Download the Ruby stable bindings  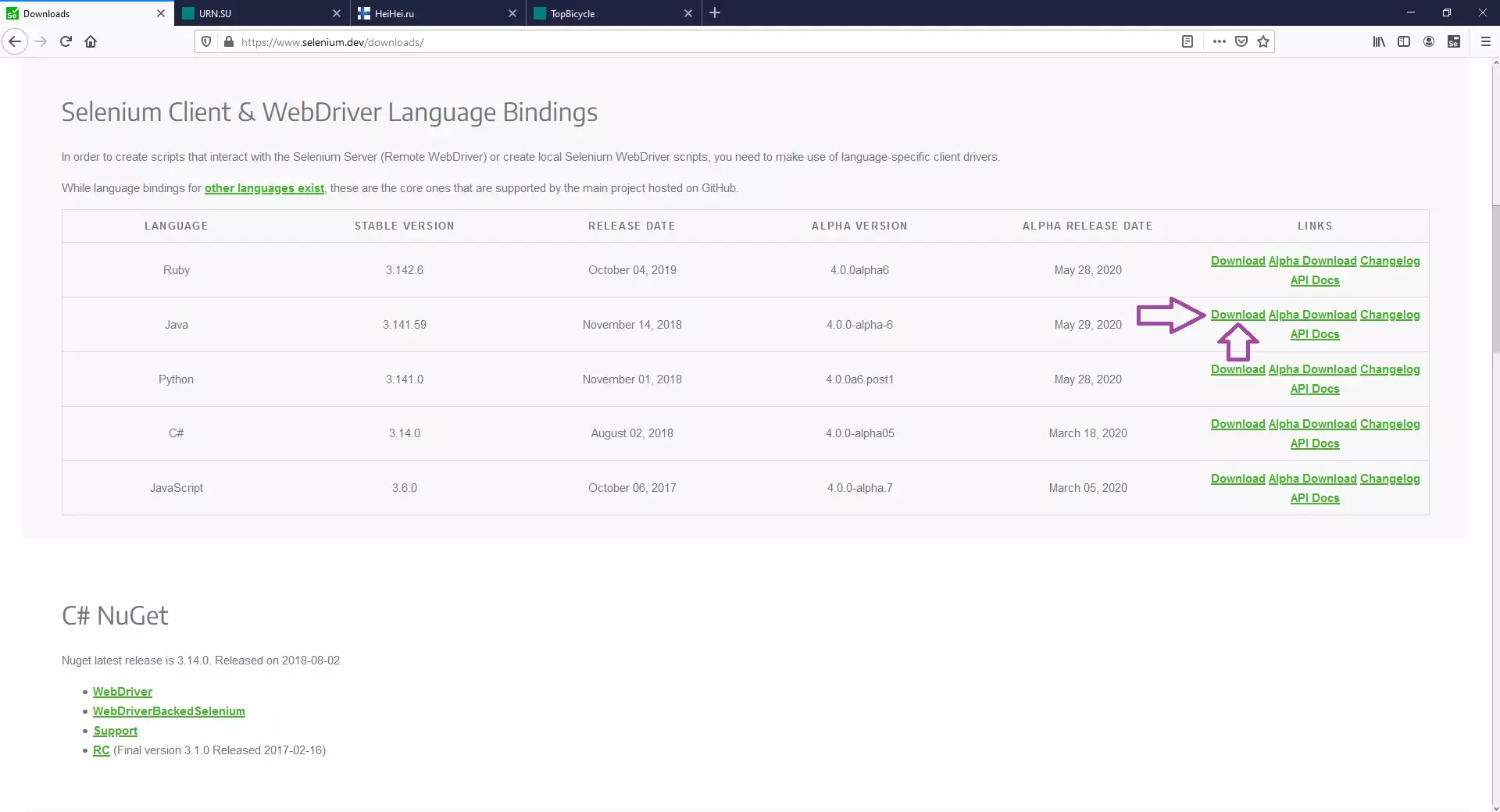tap(1237, 261)
